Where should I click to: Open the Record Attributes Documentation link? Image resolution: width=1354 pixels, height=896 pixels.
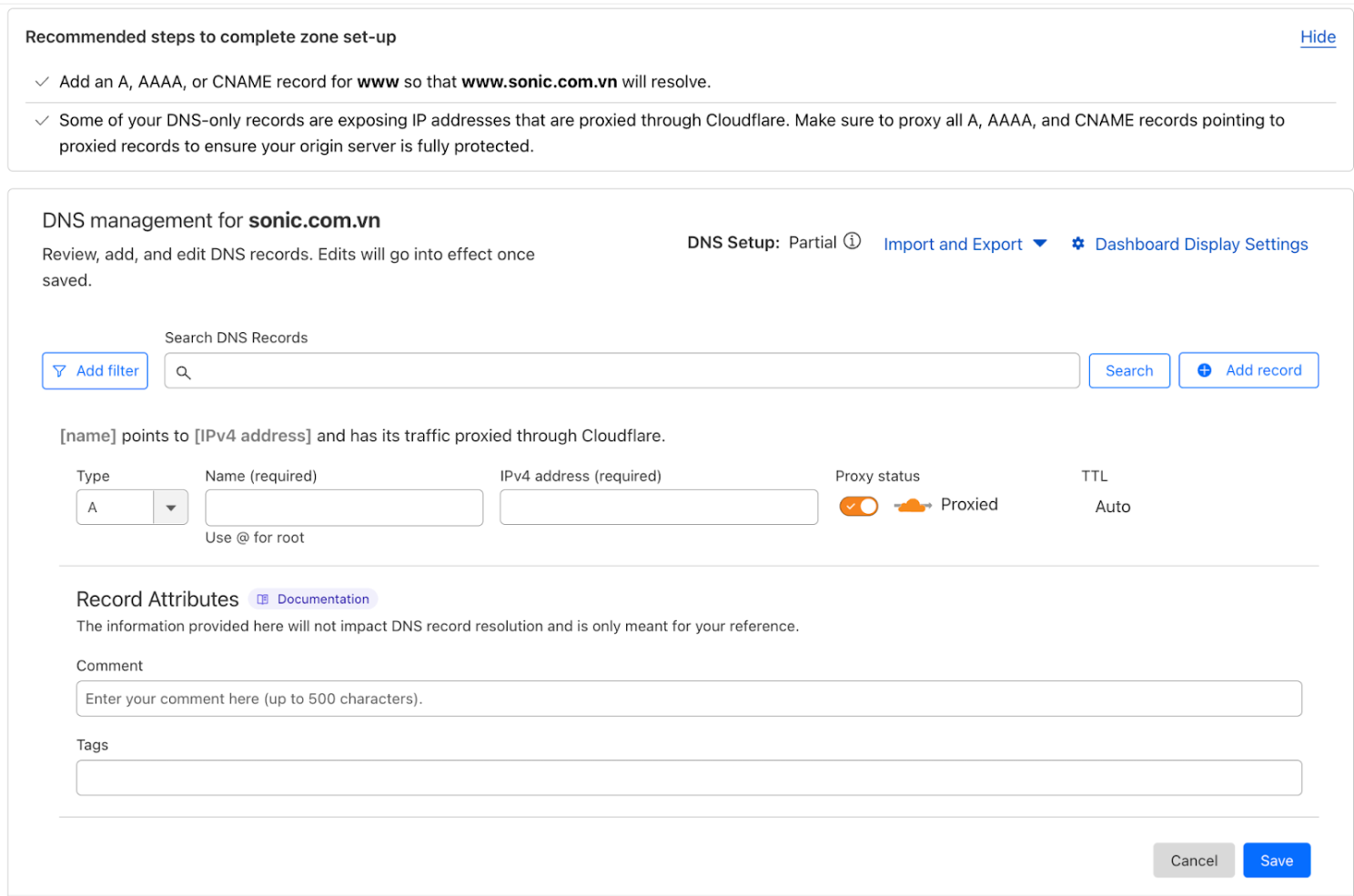313,599
